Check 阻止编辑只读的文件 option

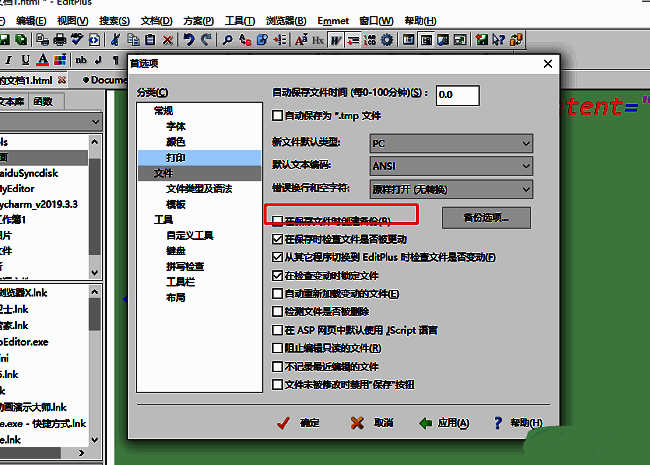[279, 348]
